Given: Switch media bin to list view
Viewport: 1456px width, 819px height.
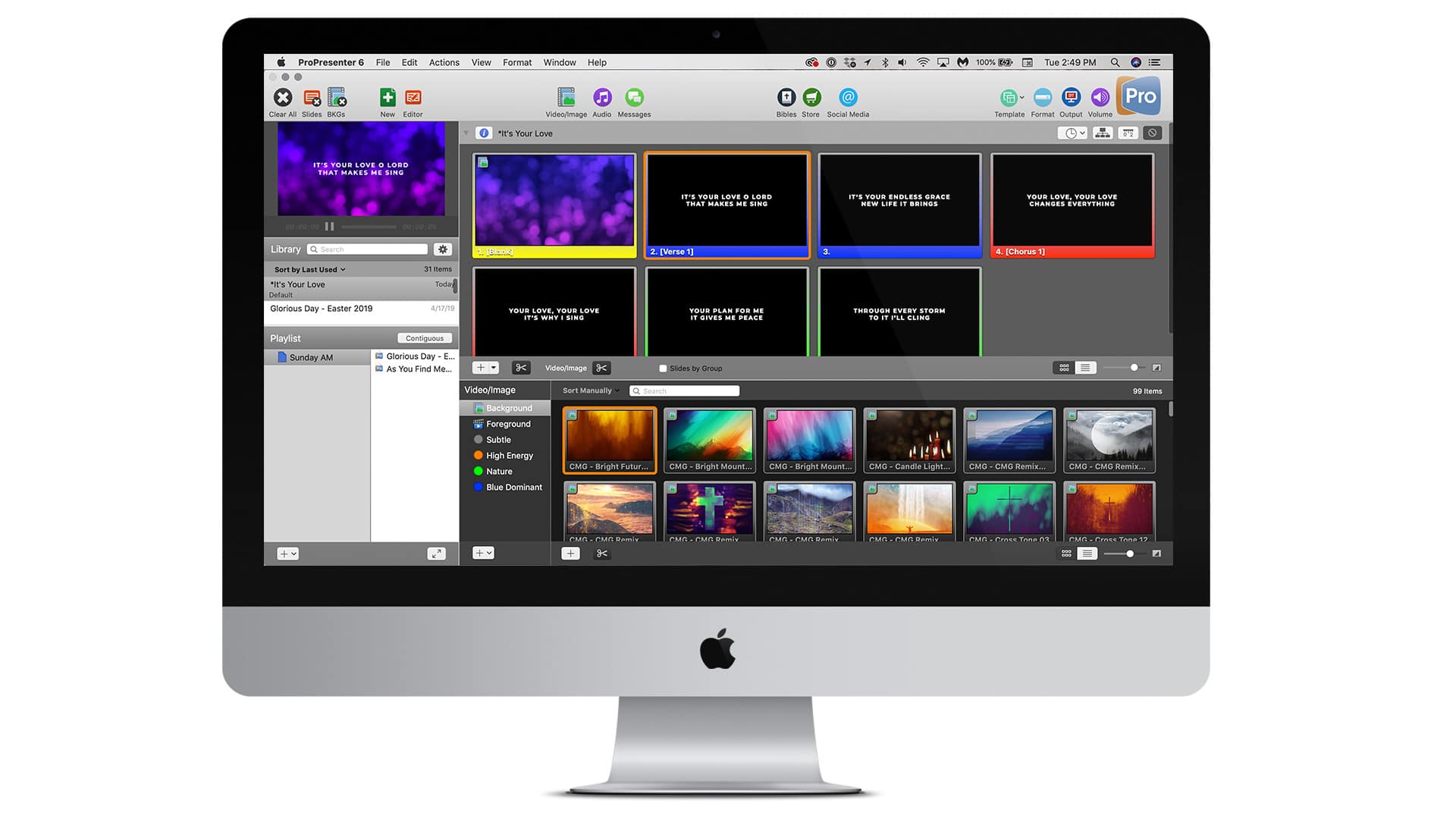Looking at the screenshot, I should click(x=1087, y=554).
